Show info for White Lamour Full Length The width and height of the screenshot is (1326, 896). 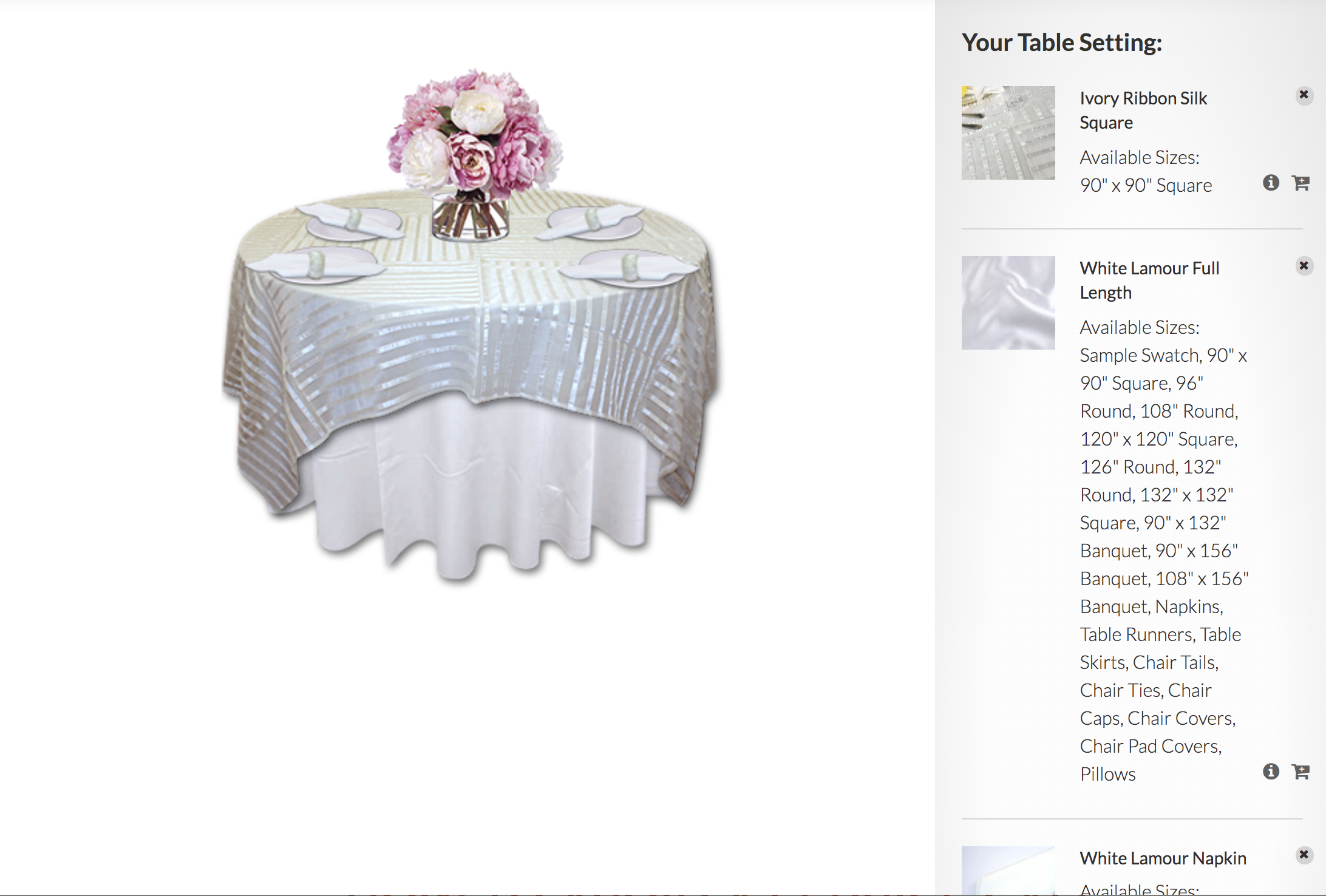[1271, 772]
